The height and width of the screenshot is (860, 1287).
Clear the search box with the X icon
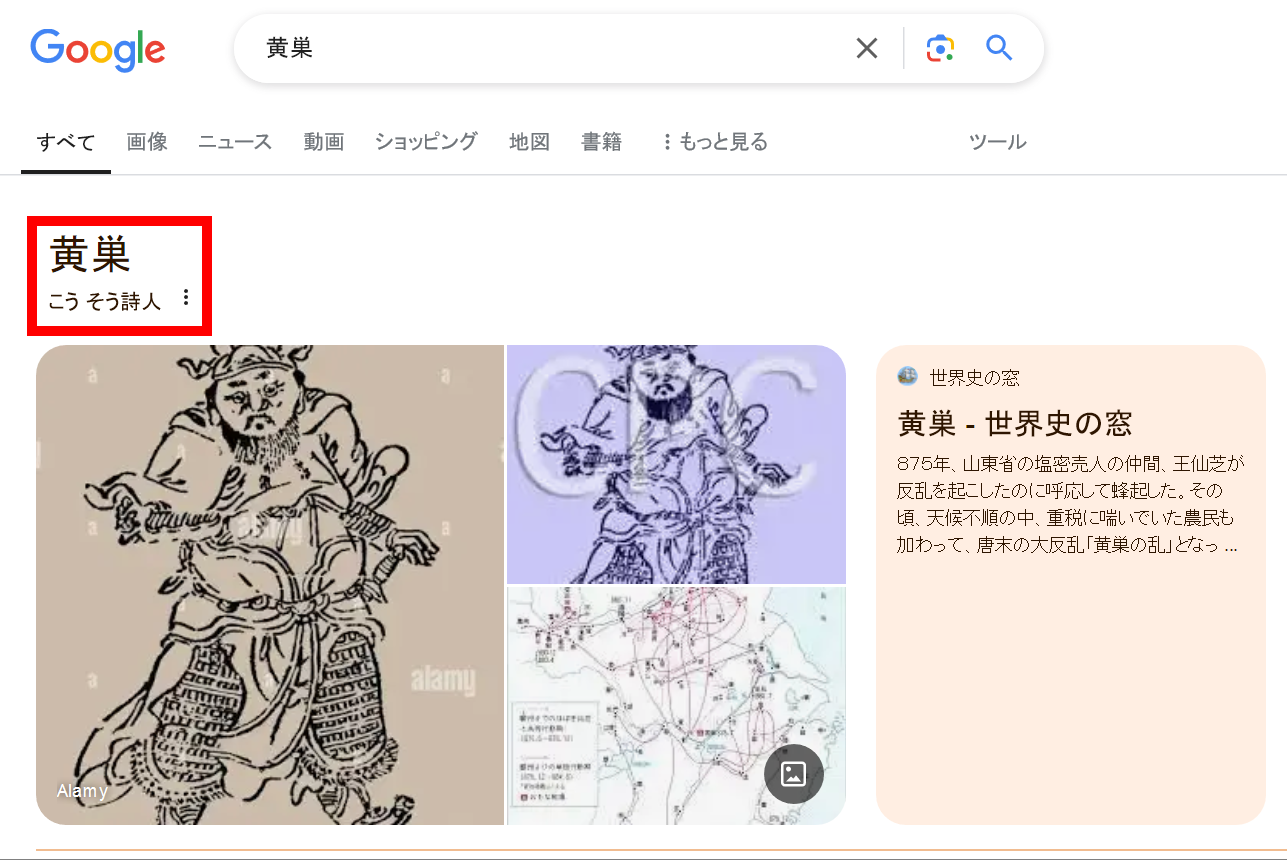(x=866, y=48)
